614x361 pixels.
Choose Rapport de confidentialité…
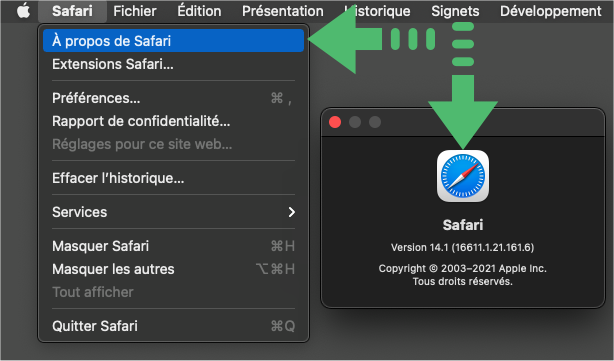[173, 121]
